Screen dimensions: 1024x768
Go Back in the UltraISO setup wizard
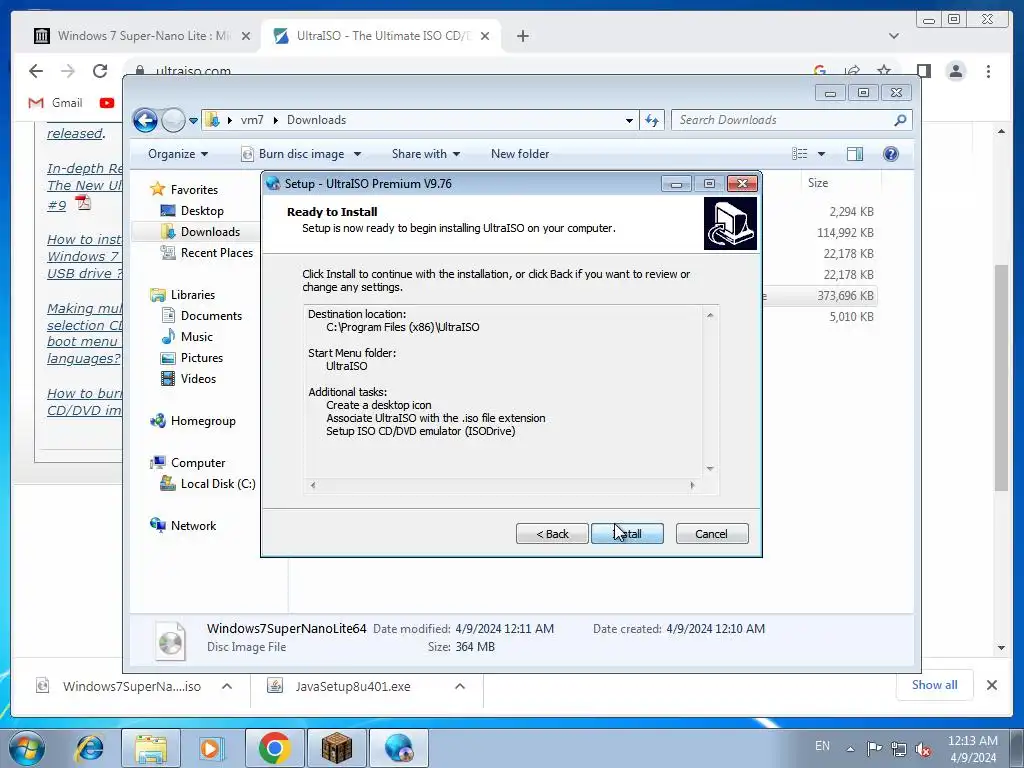point(552,534)
